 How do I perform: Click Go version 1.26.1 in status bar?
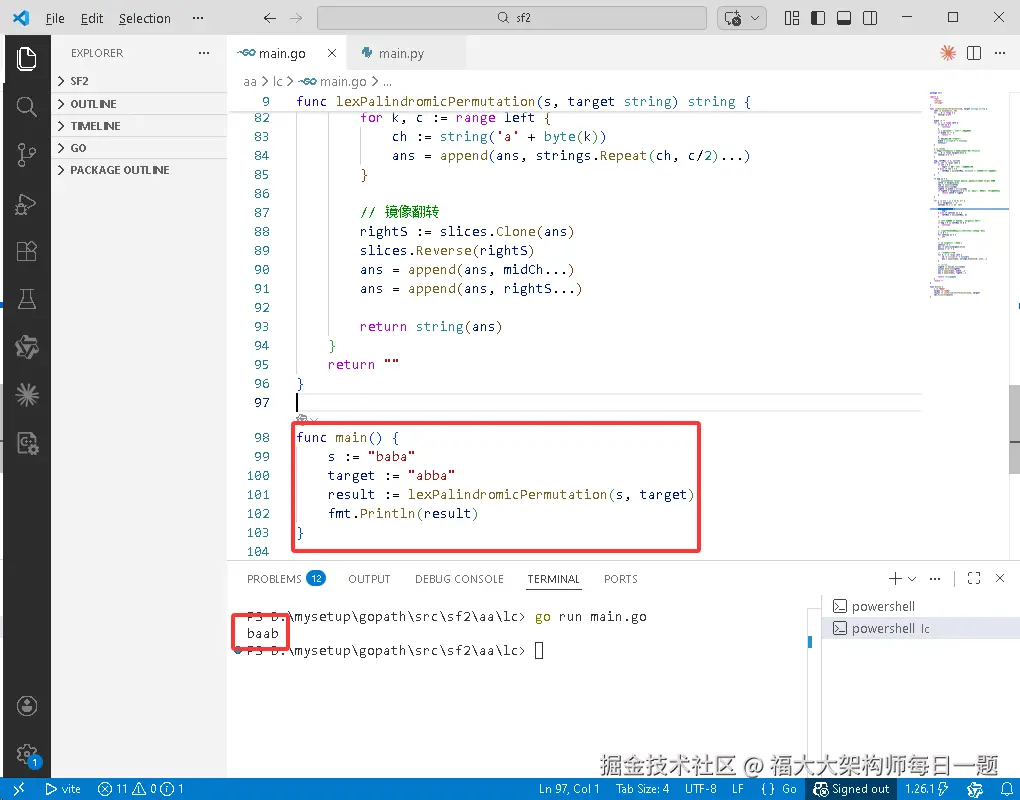click(927, 789)
